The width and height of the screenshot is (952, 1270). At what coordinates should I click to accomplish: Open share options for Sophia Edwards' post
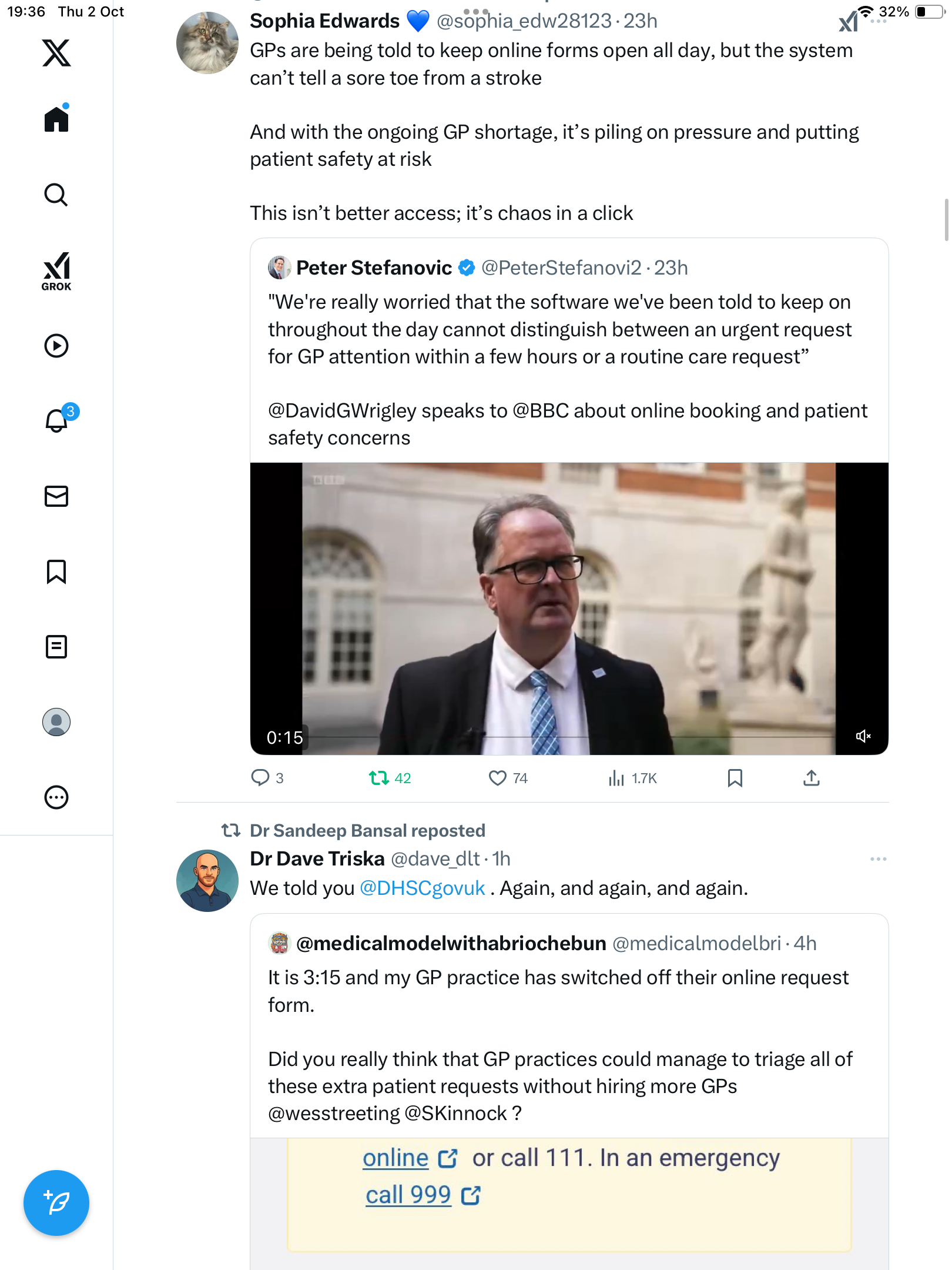pyautogui.click(x=811, y=778)
